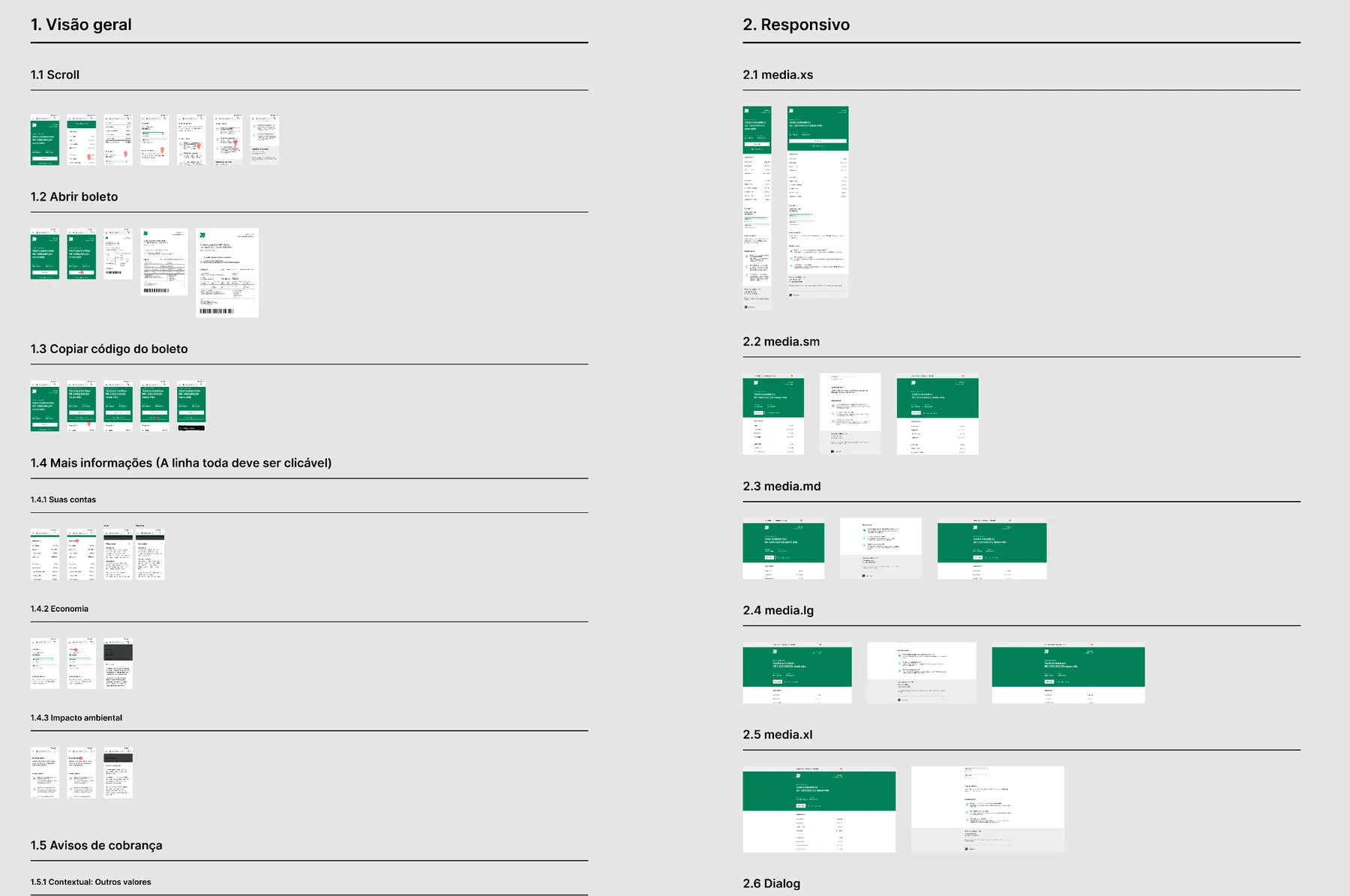
Task: Click the '1.5 Avisos de cobrança' heading
Action: (97, 845)
